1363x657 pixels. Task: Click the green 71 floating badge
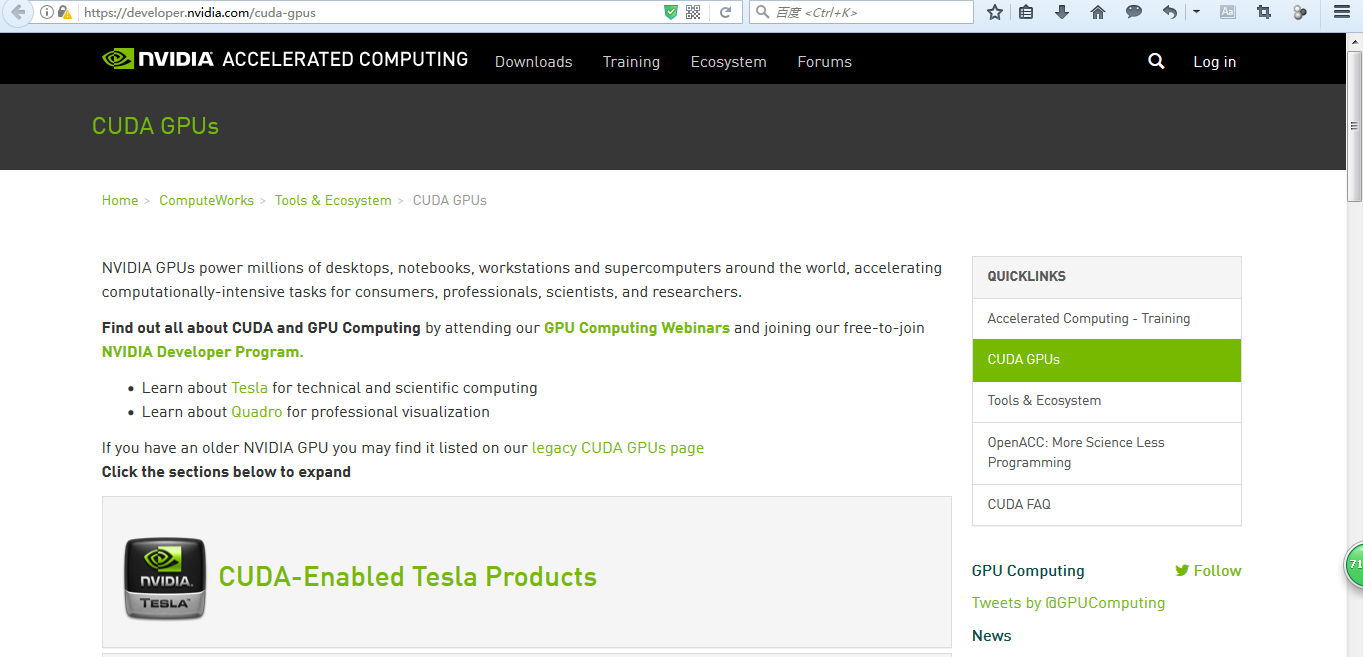click(x=1354, y=565)
